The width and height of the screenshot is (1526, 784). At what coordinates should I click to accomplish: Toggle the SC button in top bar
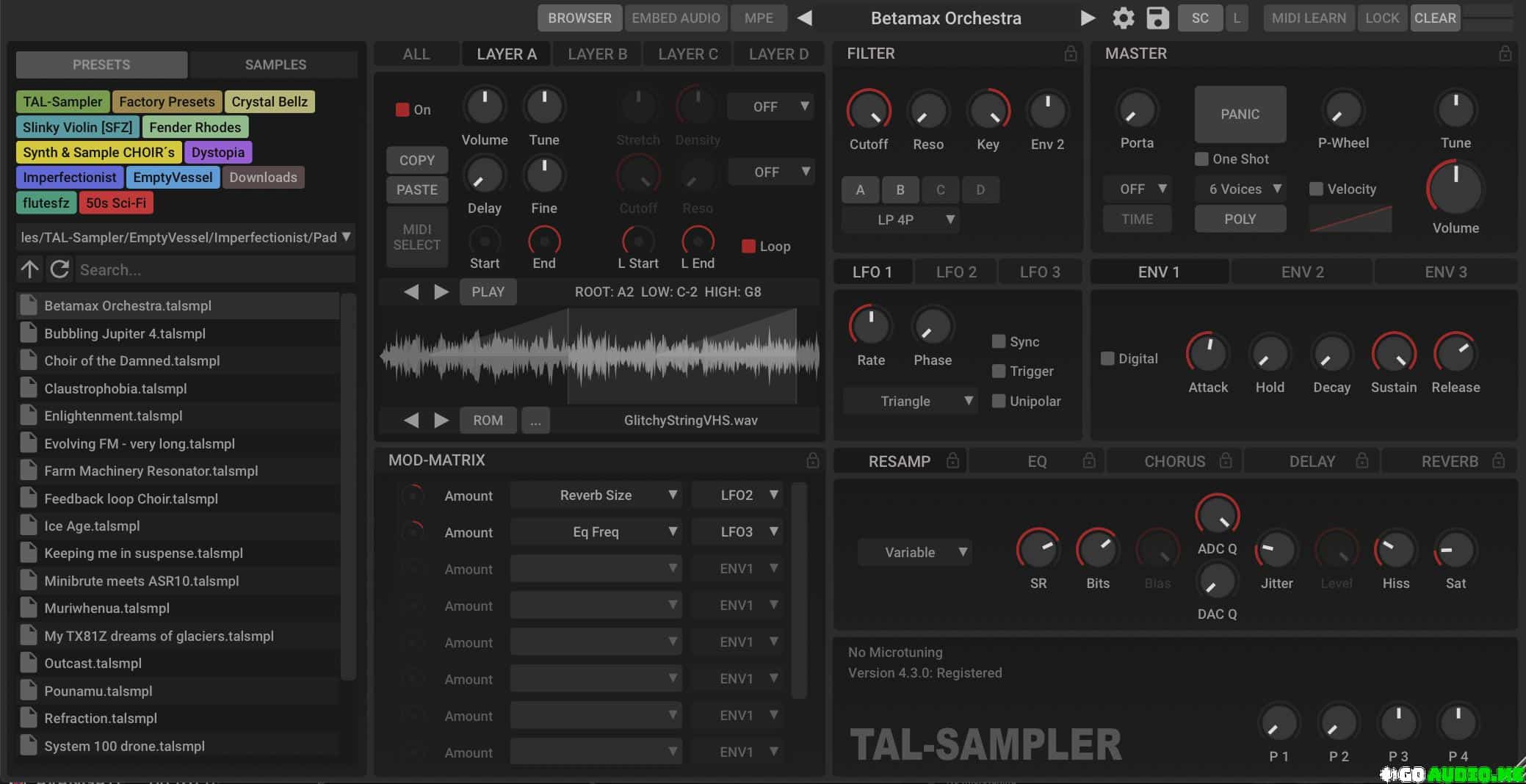coord(1200,18)
